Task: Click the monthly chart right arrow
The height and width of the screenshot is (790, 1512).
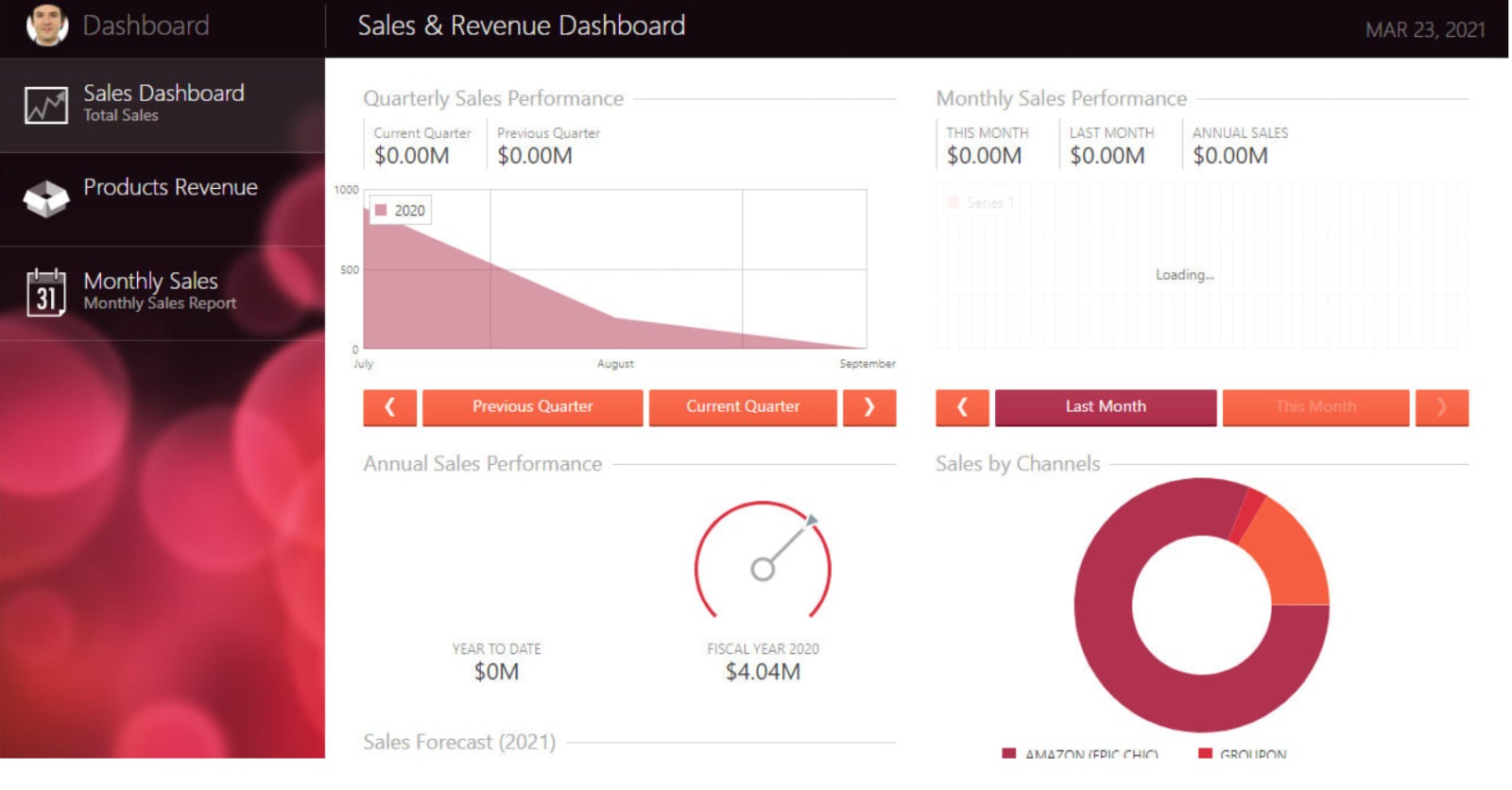Action: pyautogui.click(x=1441, y=407)
